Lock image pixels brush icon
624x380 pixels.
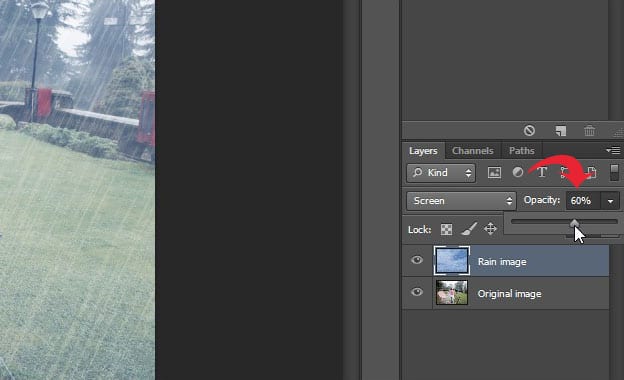click(469, 229)
